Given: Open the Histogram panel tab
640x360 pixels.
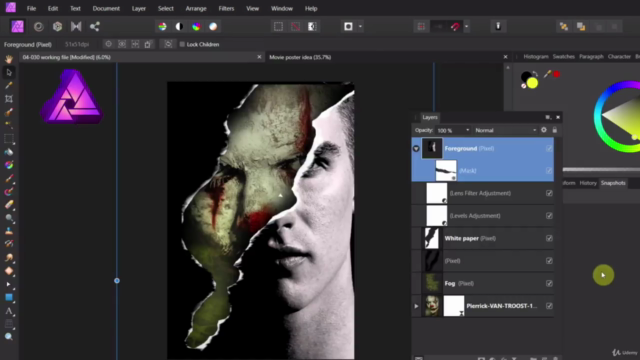Looking at the screenshot, I should [x=536, y=56].
